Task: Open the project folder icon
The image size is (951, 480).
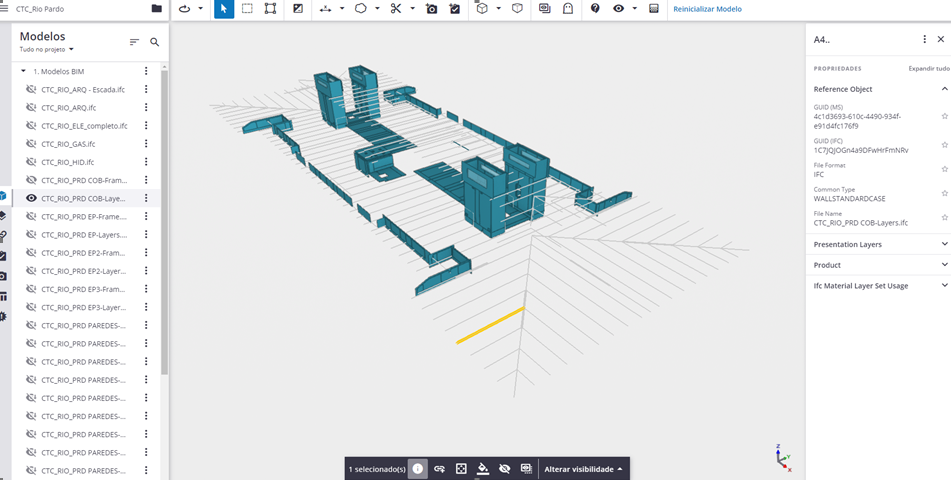Action: pyautogui.click(x=156, y=9)
